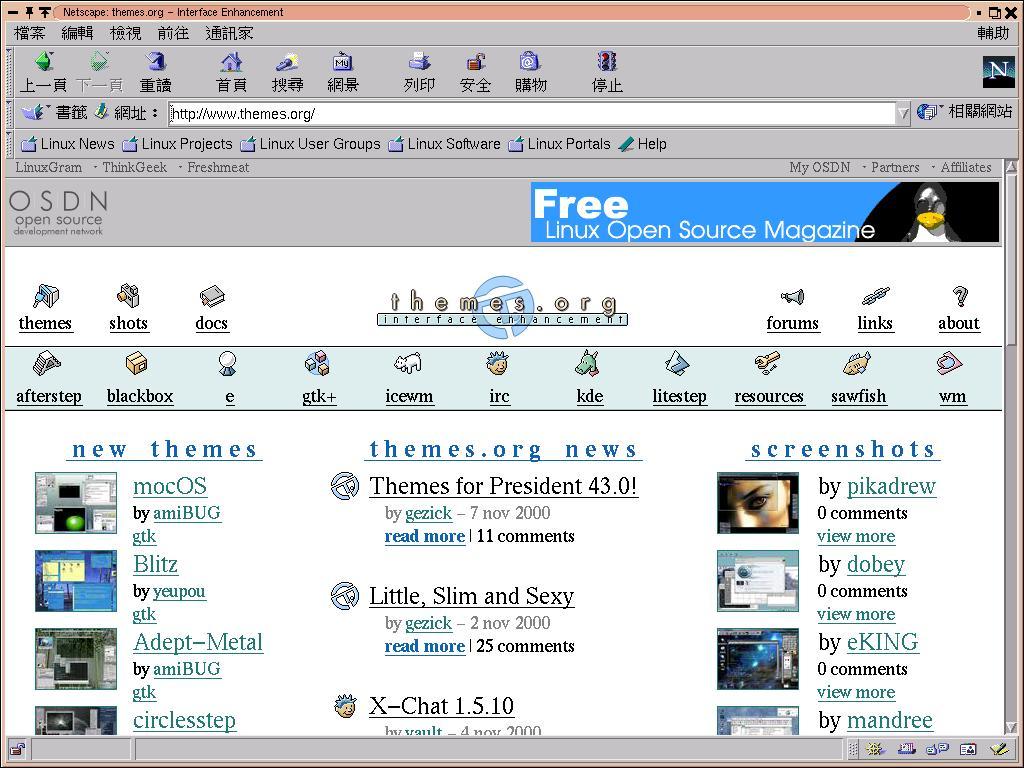Screen dimensions: 1024x768
Task: Click the Print (列印) toolbar icon
Action: tap(419, 61)
